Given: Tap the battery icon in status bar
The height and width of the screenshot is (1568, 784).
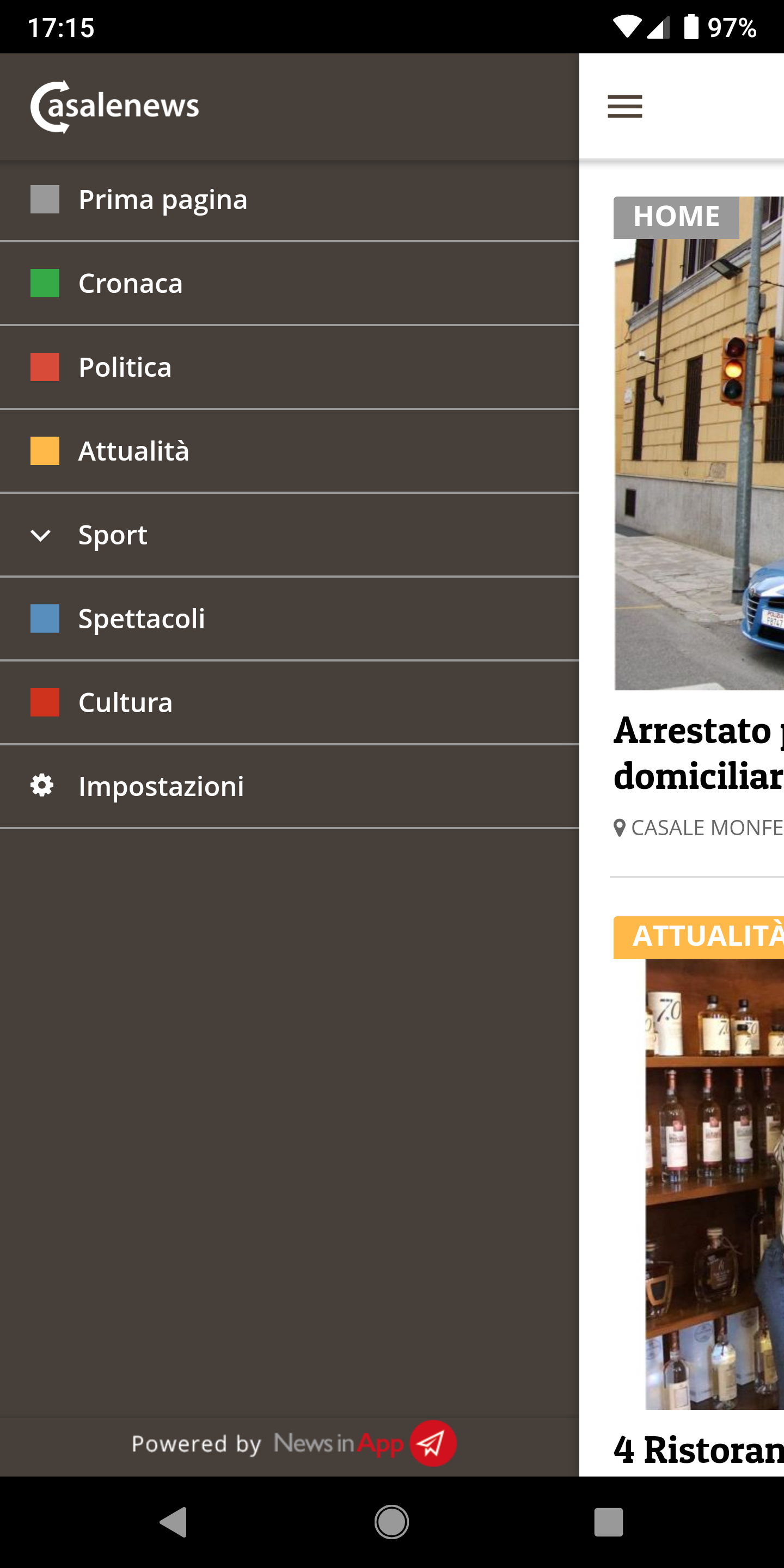Looking at the screenshot, I should [691, 27].
